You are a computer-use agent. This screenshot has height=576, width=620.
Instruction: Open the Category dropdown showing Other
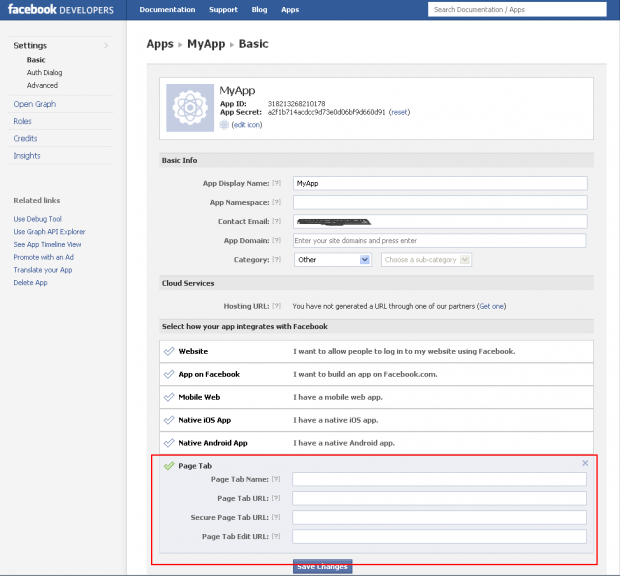[x=332, y=260]
